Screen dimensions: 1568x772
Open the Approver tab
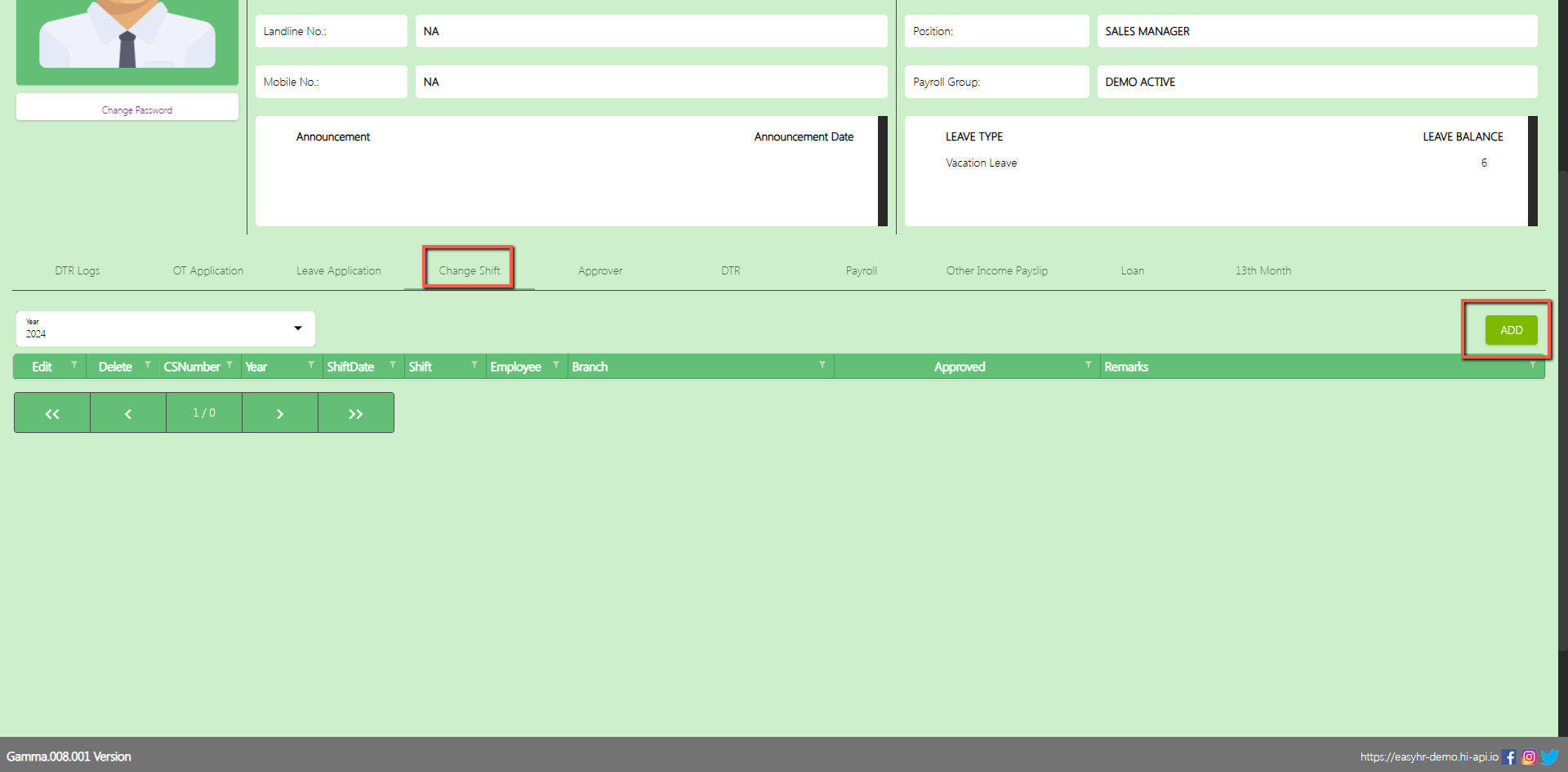coord(600,270)
